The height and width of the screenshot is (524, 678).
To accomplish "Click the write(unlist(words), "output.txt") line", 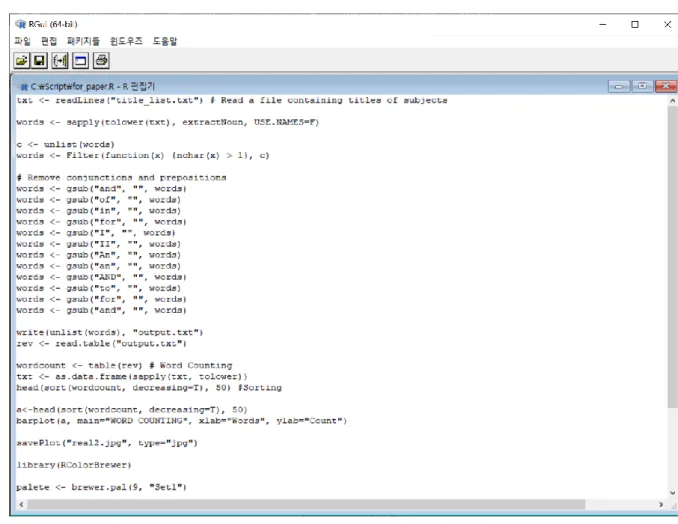I will pyautogui.click(x=110, y=332).
